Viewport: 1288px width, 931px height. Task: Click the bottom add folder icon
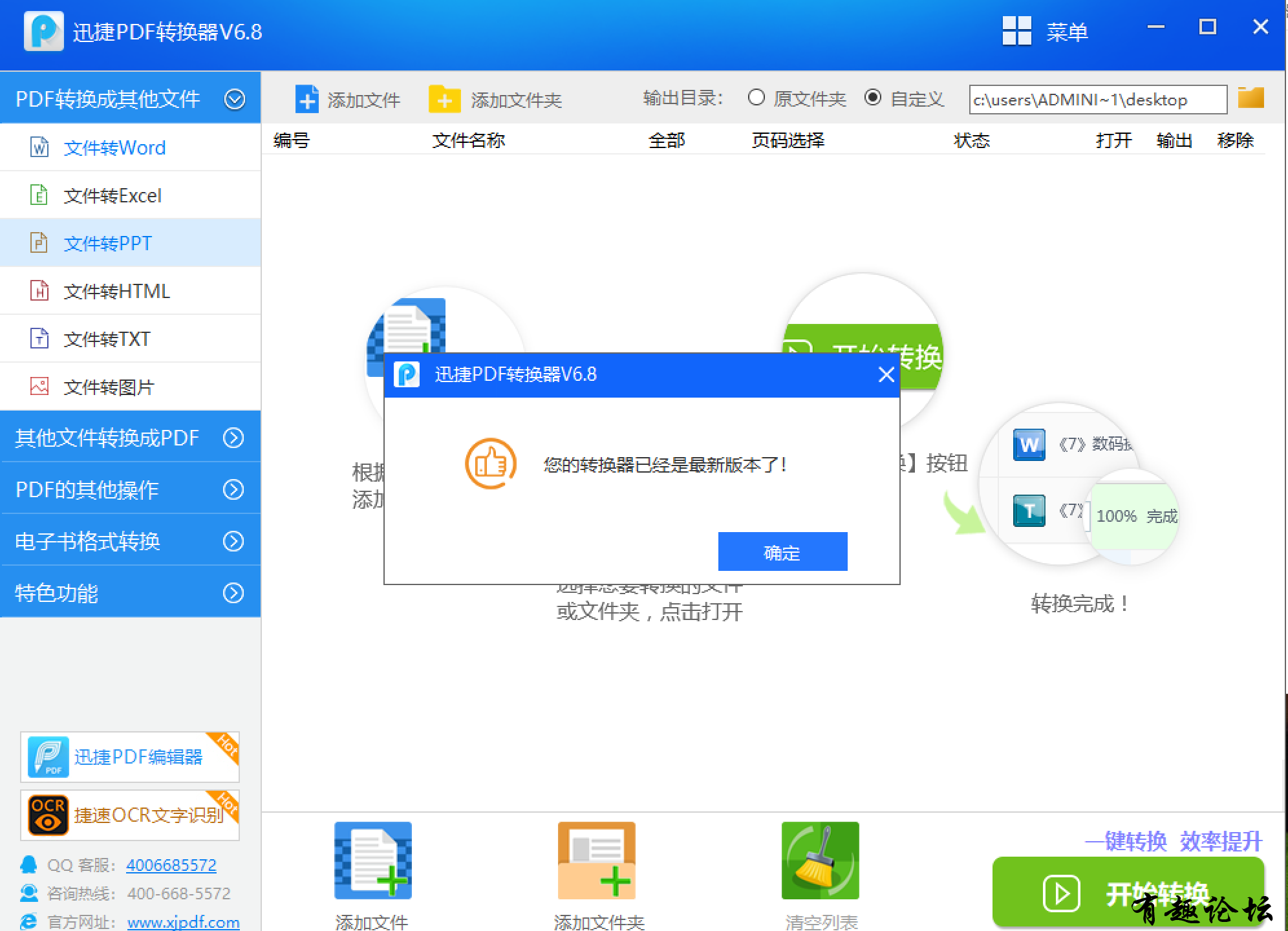tap(596, 860)
